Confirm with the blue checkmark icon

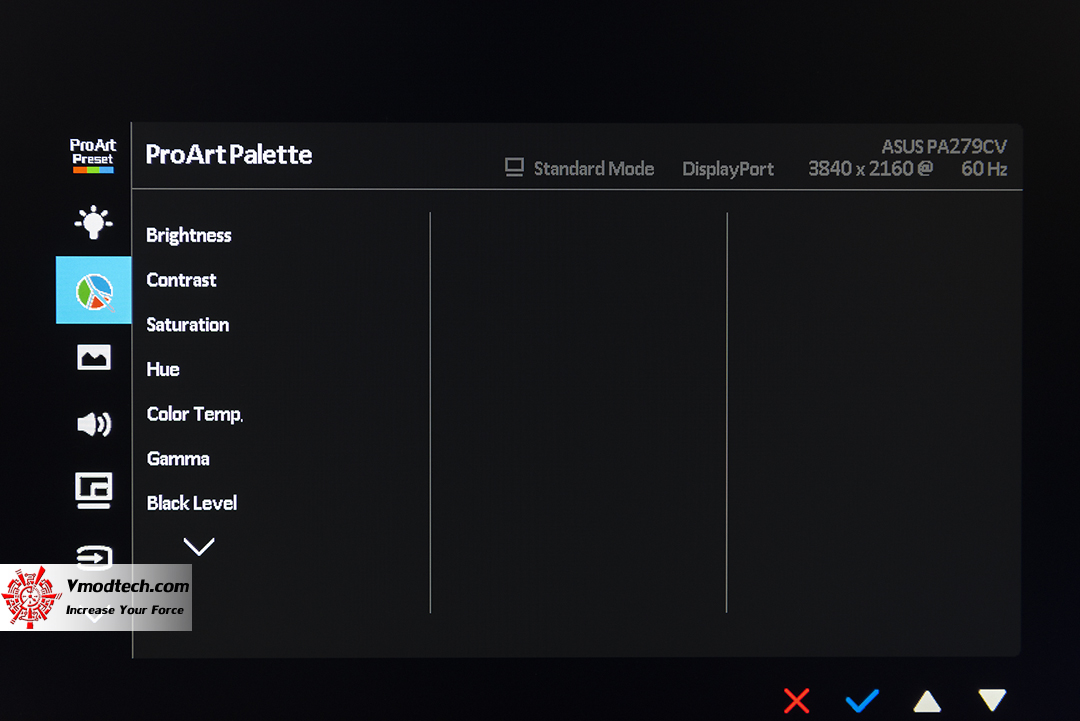(x=861, y=700)
